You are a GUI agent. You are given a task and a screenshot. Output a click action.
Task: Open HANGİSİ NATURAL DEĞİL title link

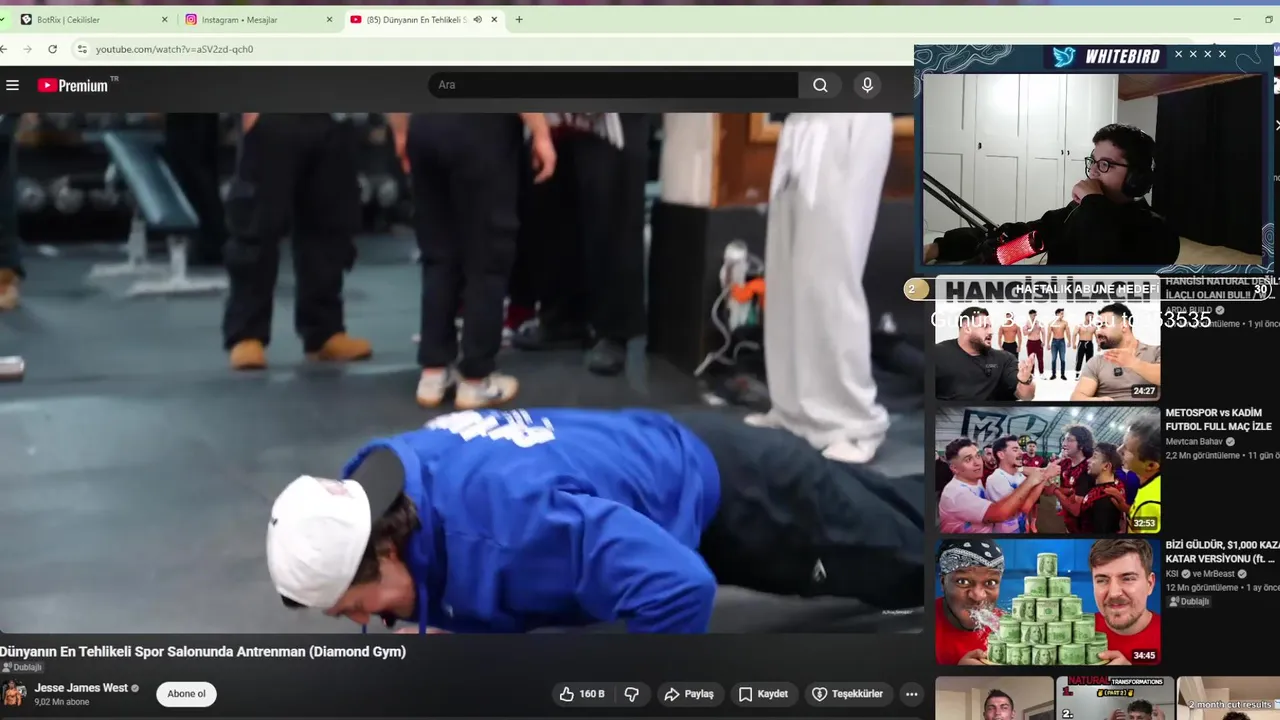tap(1222, 288)
